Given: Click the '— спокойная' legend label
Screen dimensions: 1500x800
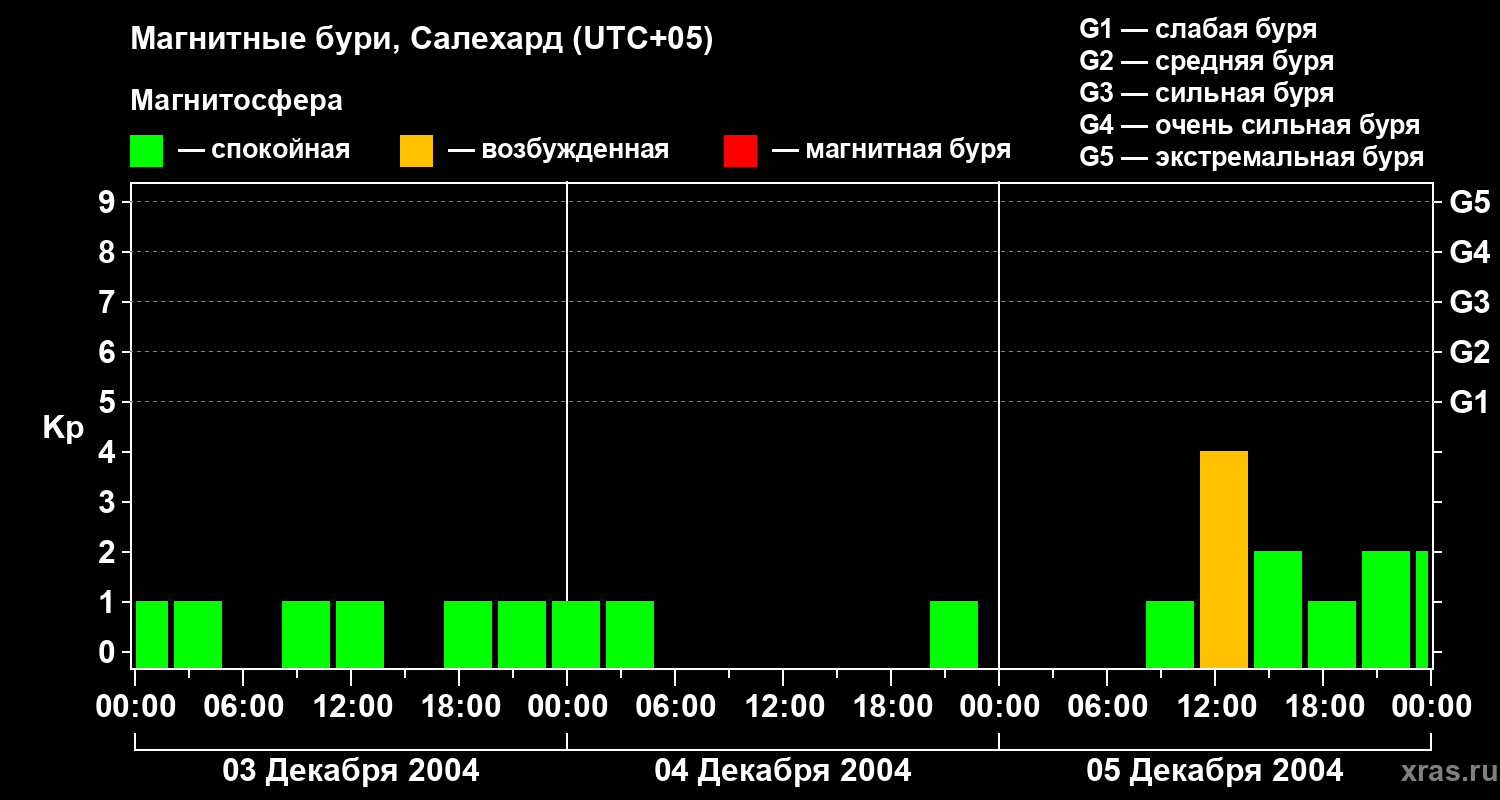Looking at the screenshot, I should [x=264, y=151].
